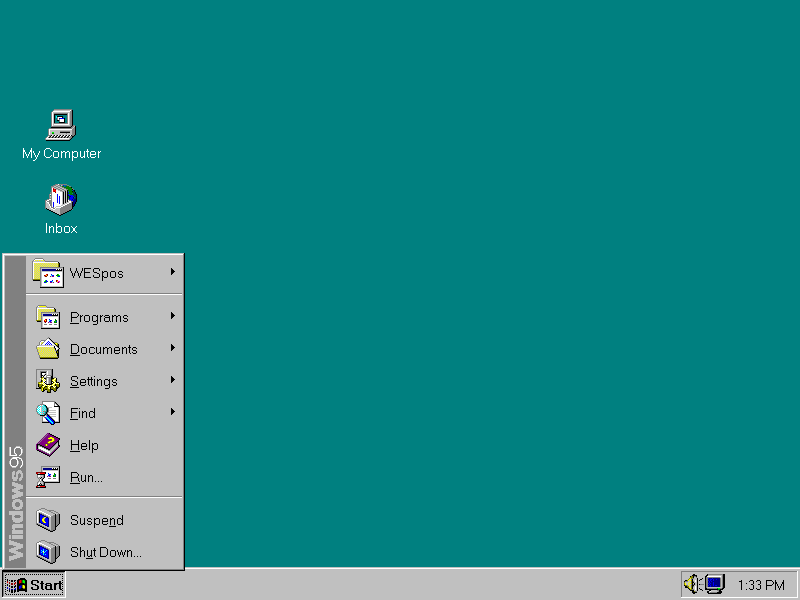The height and width of the screenshot is (600, 800).
Task: Click the Shut Down monitor icon
Action: click(48, 552)
